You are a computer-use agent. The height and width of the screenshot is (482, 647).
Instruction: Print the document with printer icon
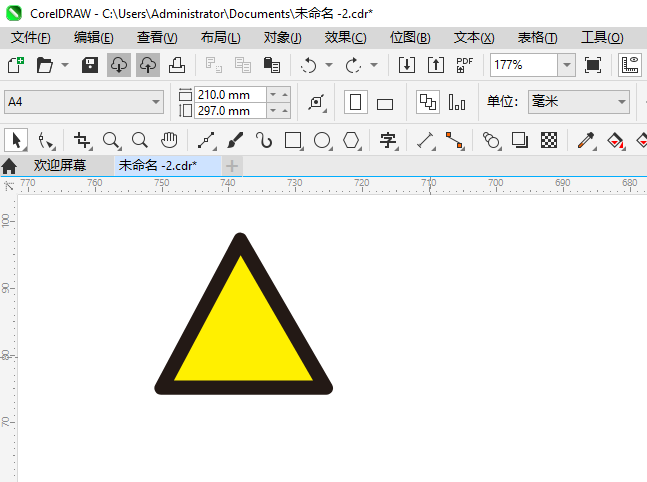click(177, 65)
